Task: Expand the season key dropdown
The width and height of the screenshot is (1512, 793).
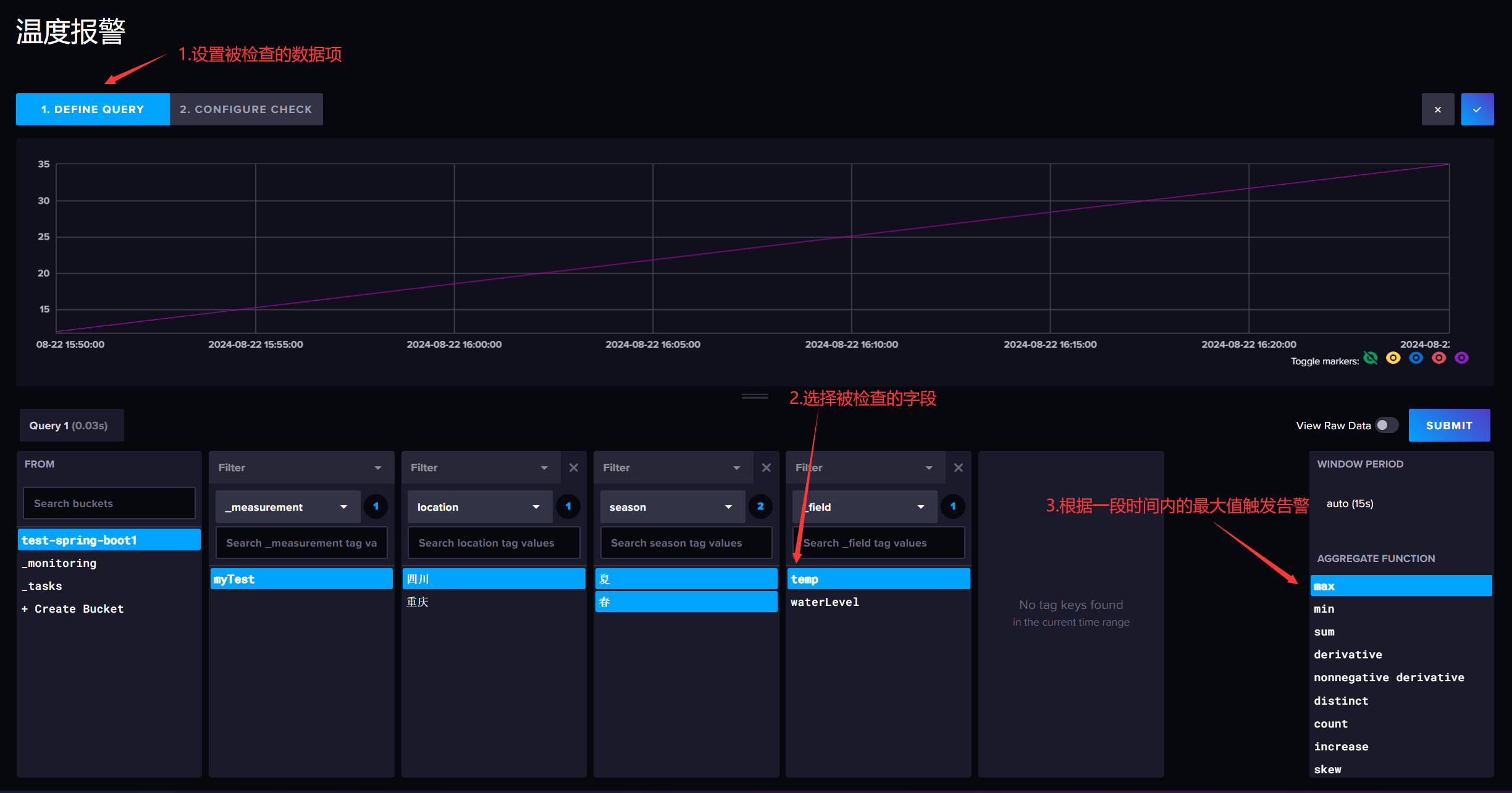Action: coord(672,507)
